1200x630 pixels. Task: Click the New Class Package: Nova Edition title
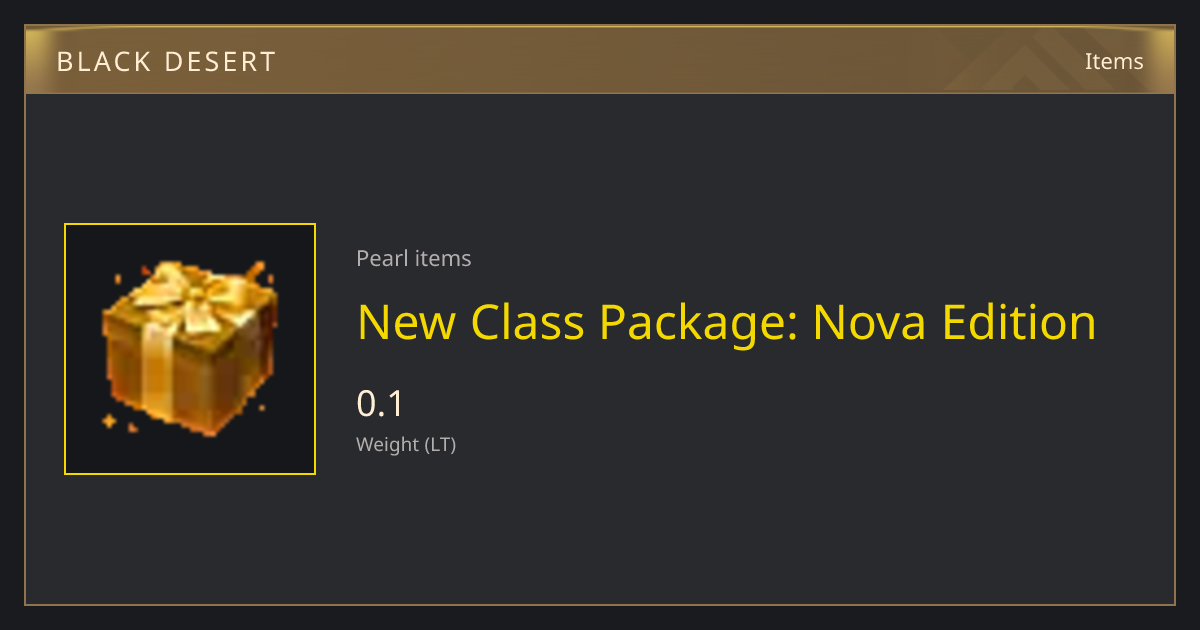point(726,324)
